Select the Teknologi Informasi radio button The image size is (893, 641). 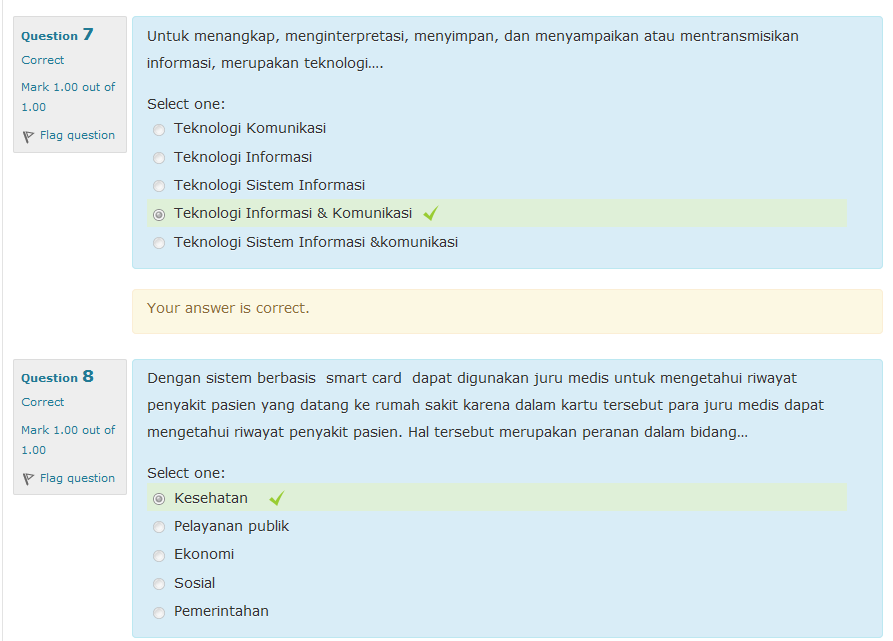pos(159,158)
